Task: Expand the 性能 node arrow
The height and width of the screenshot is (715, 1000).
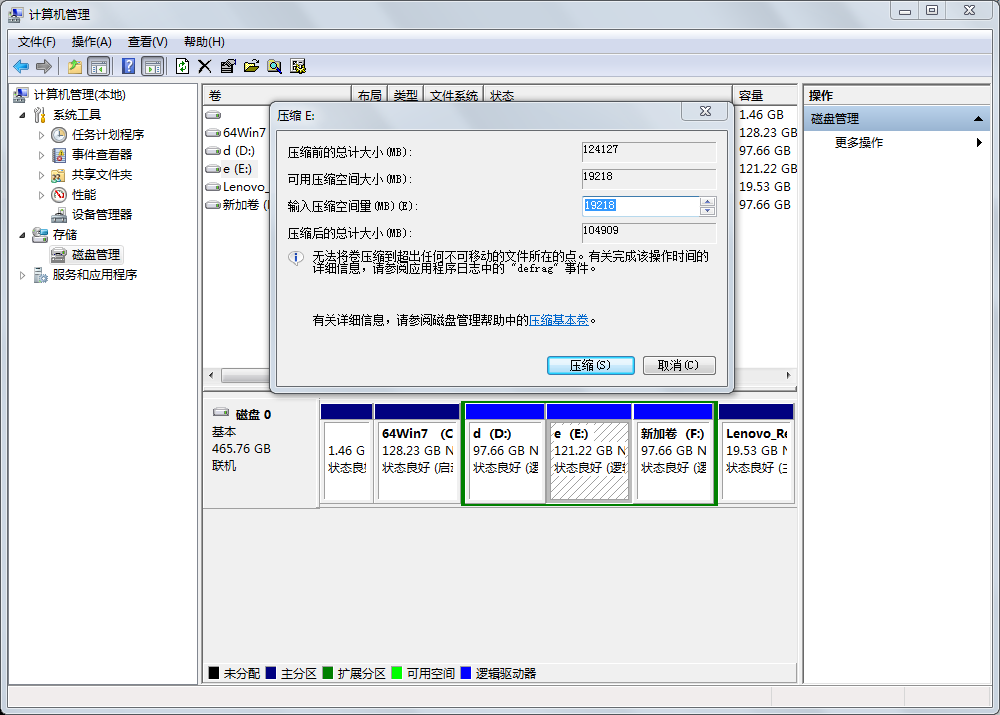Action: 41,195
